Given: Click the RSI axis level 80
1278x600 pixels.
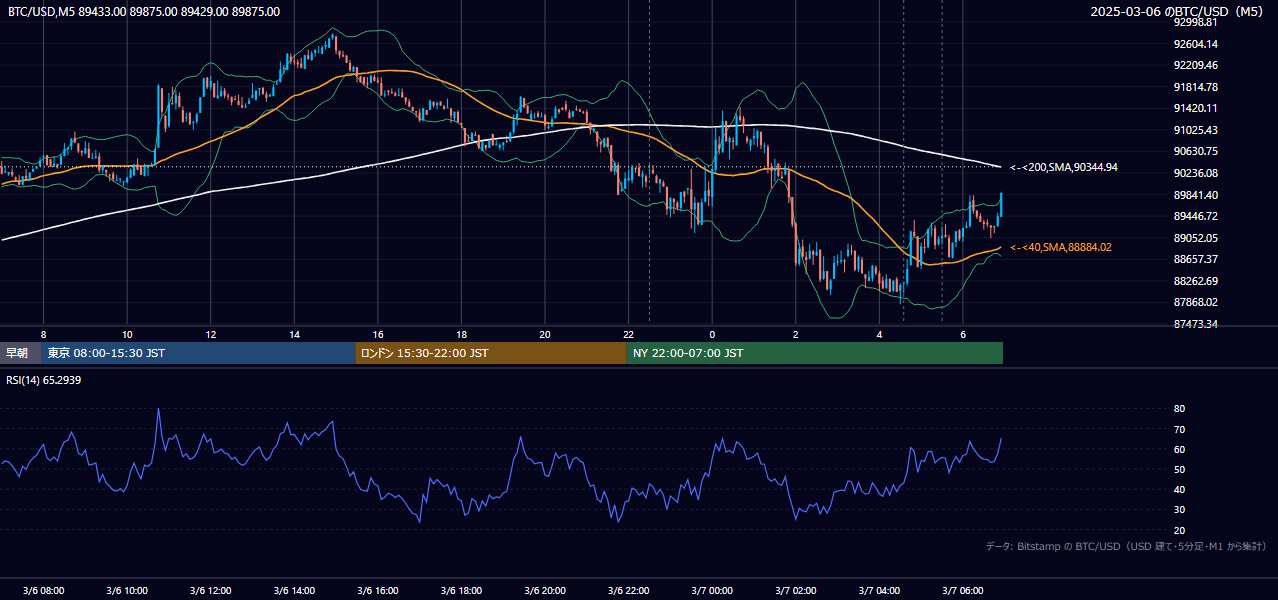Looking at the screenshot, I should coord(1179,409).
